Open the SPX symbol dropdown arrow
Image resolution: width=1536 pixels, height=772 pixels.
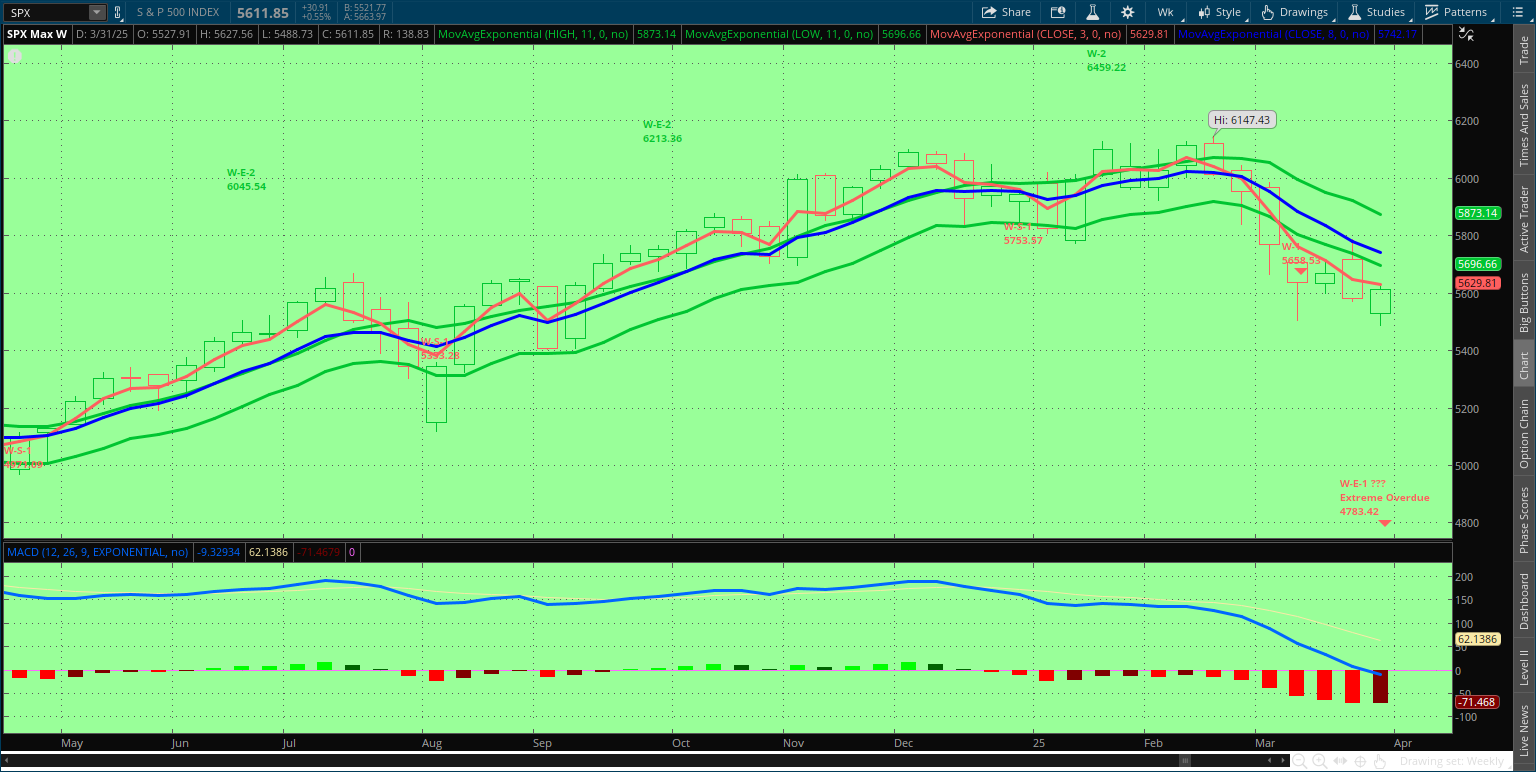click(96, 12)
